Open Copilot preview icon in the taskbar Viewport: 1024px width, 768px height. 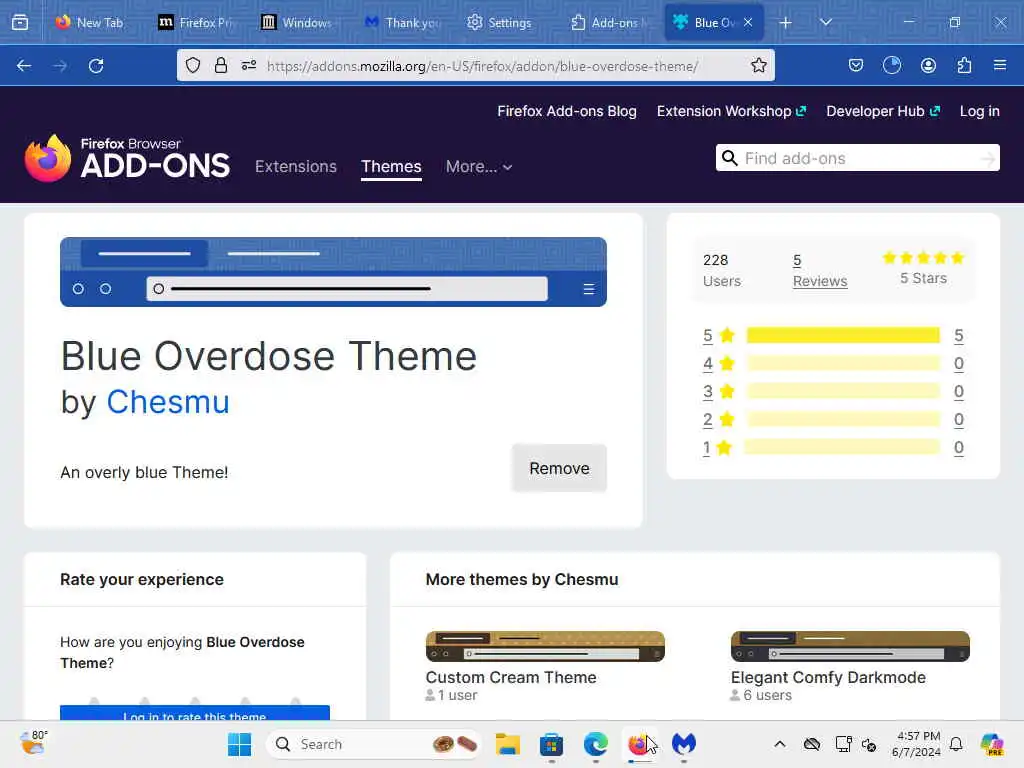pos(992,744)
